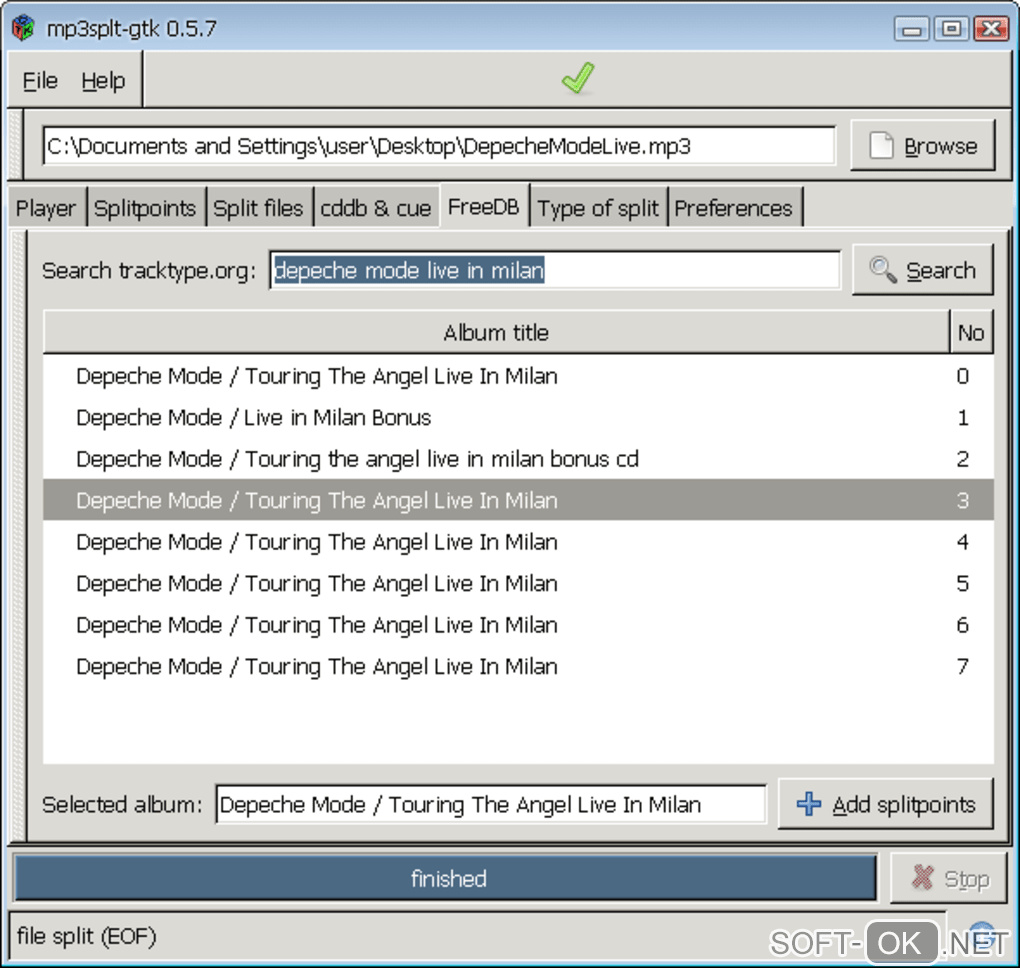Image resolution: width=1020 pixels, height=968 pixels.
Task: Sort by the Album title column header
Action: [496, 332]
